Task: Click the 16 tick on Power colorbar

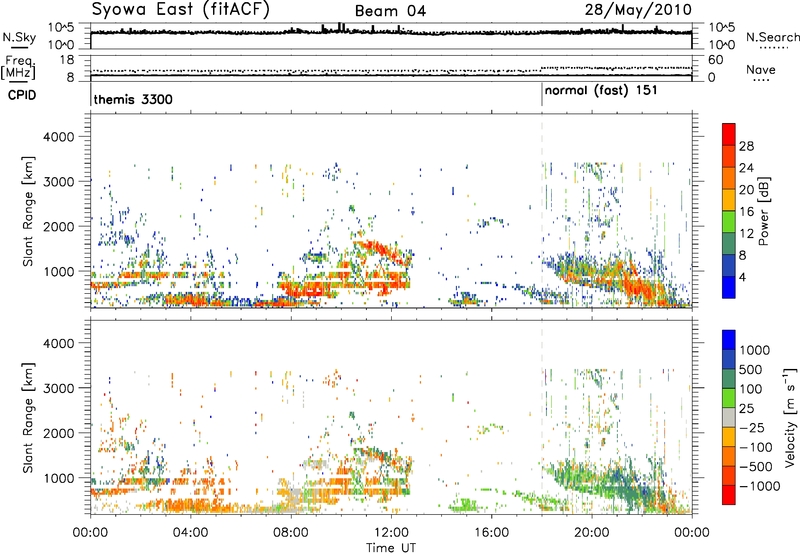Action: pyautogui.click(x=746, y=212)
